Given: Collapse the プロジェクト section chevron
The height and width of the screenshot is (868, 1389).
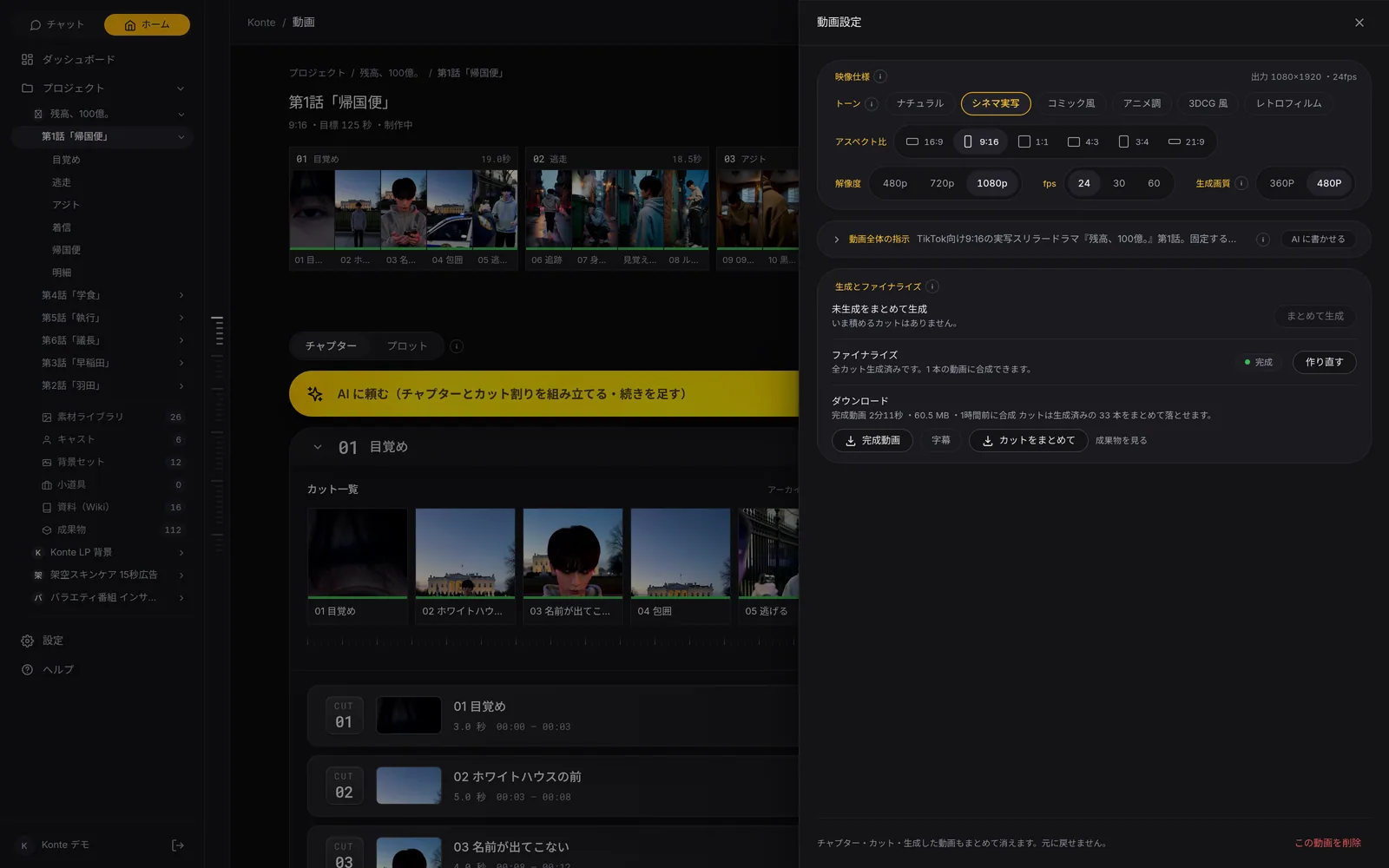Looking at the screenshot, I should click(x=181, y=88).
